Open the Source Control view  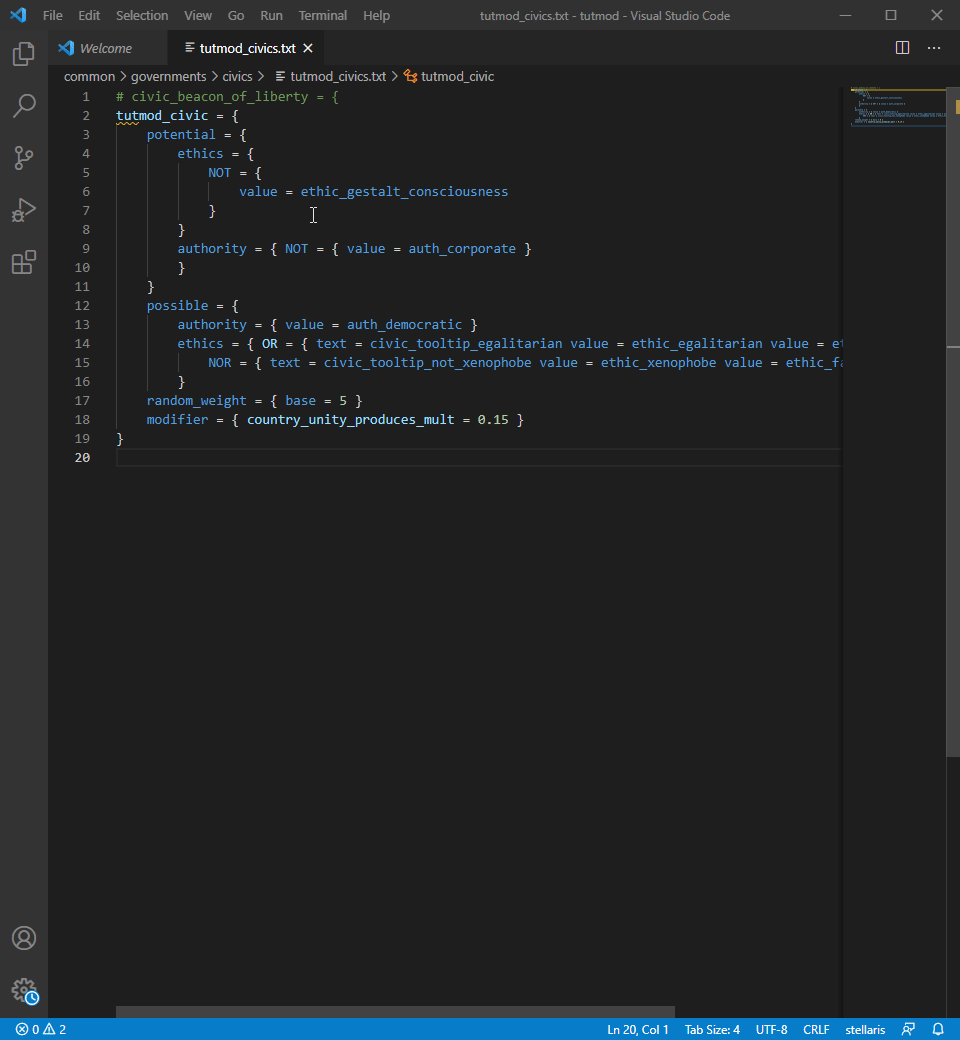(x=24, y=158)
